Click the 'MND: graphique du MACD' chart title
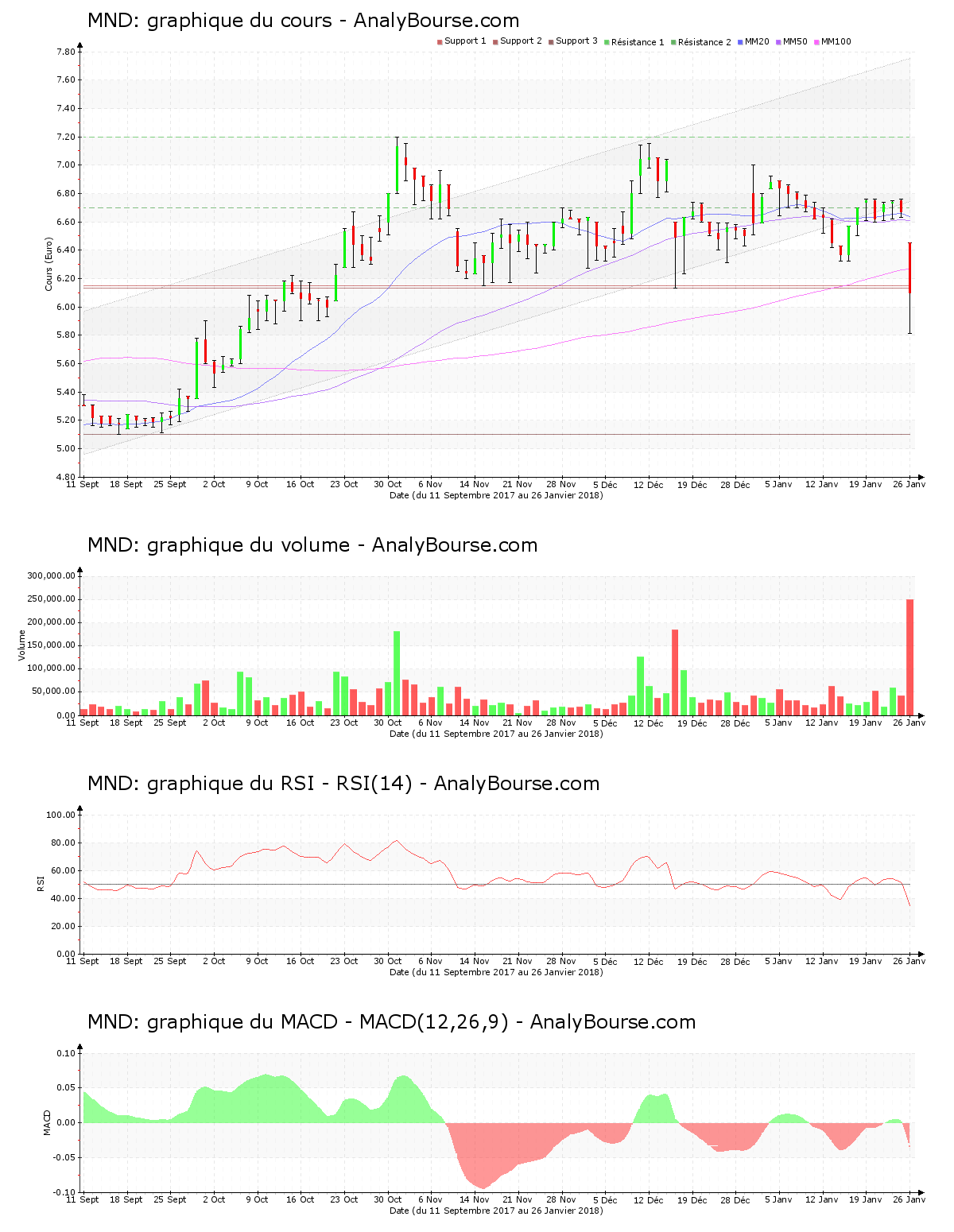 [x=391, y=1022]
